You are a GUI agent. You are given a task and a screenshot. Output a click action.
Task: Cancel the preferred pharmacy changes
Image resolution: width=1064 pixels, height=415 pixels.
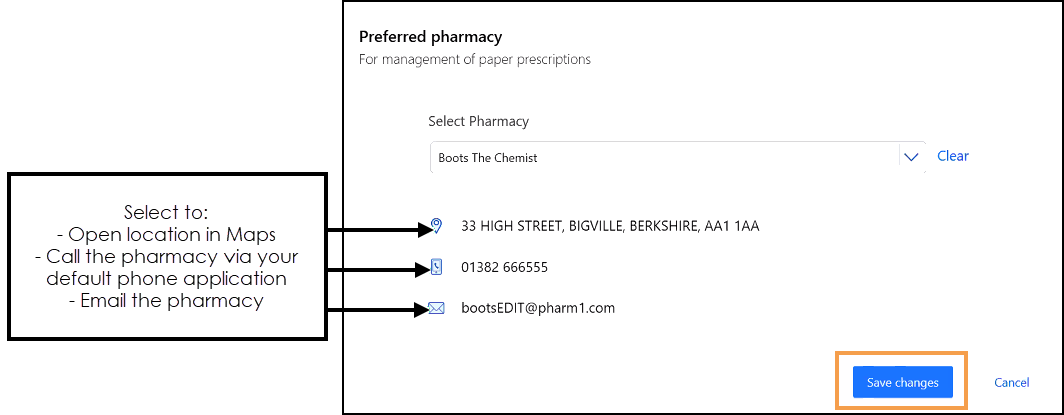1011,383
